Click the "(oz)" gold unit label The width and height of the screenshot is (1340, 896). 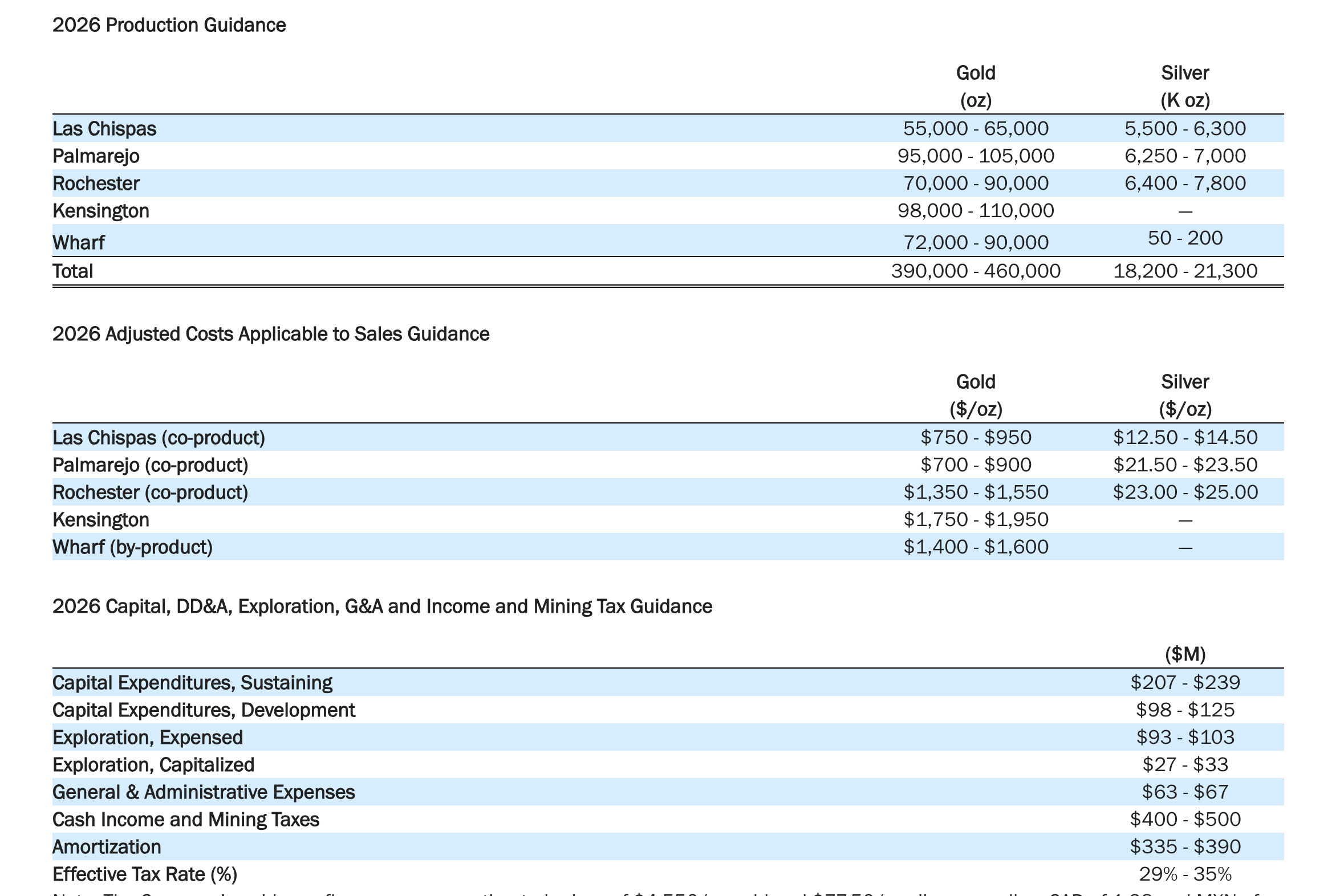click(x=976, y=100)
